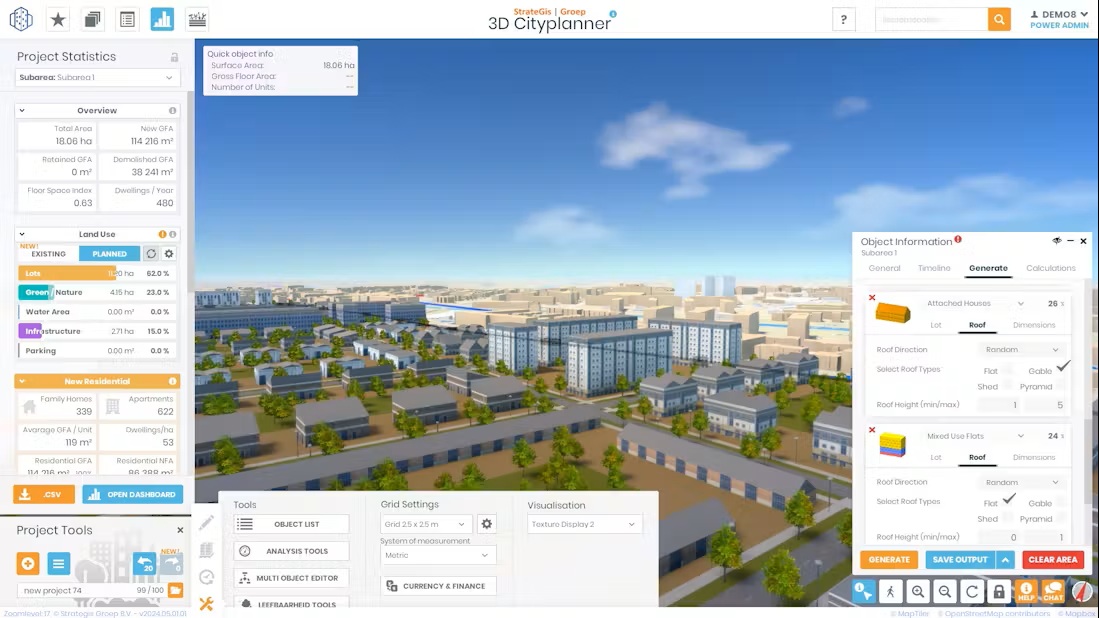Switch to the Calculations tab

click(1050, 268)
